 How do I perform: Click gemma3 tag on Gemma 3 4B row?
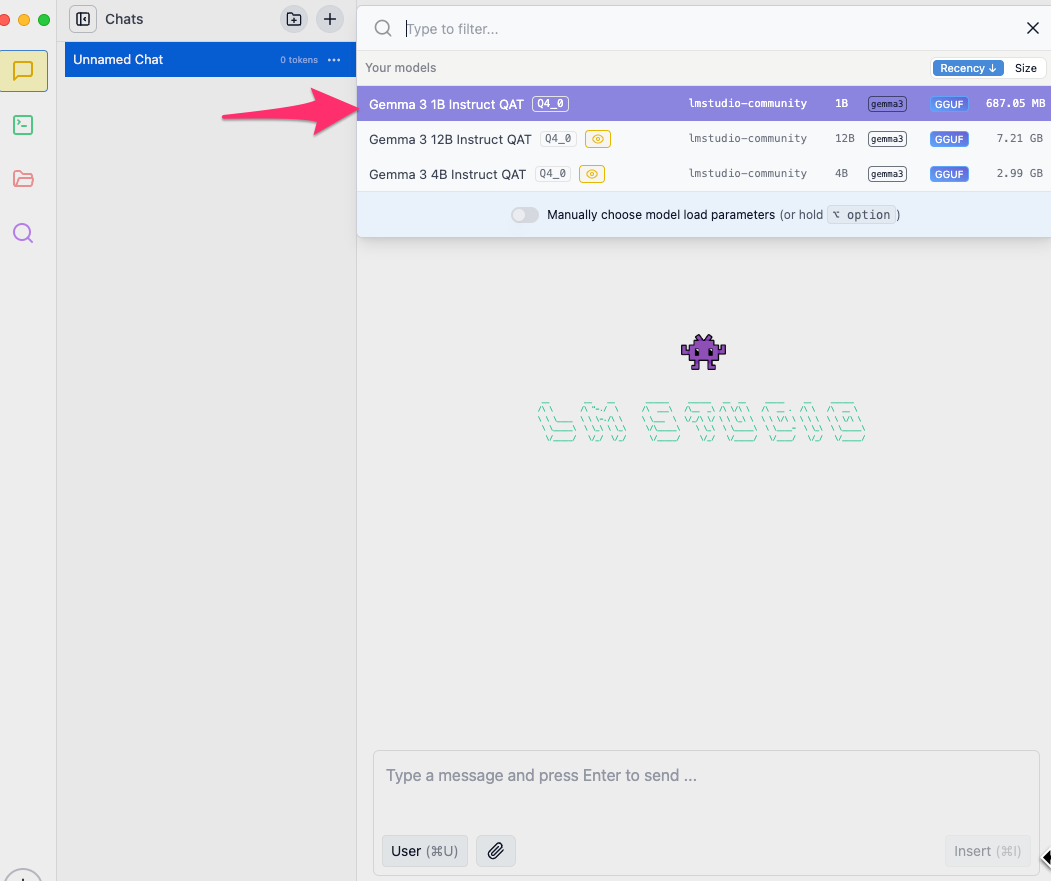[x=887, y=174]
